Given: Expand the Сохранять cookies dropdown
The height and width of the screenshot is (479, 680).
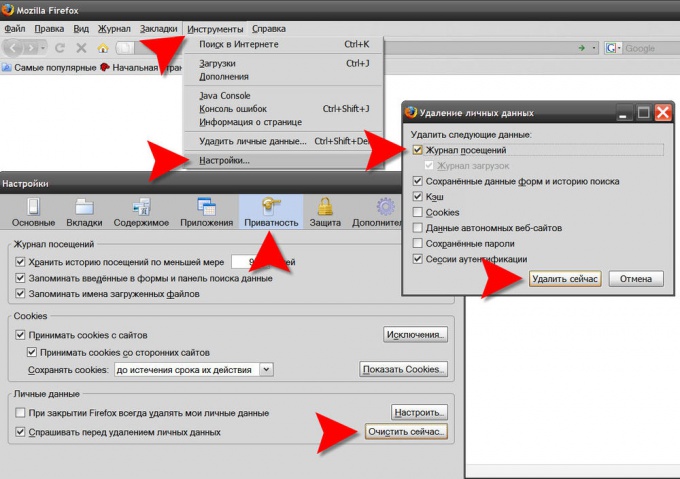Looking at the screenshot, I should point(266,369).
